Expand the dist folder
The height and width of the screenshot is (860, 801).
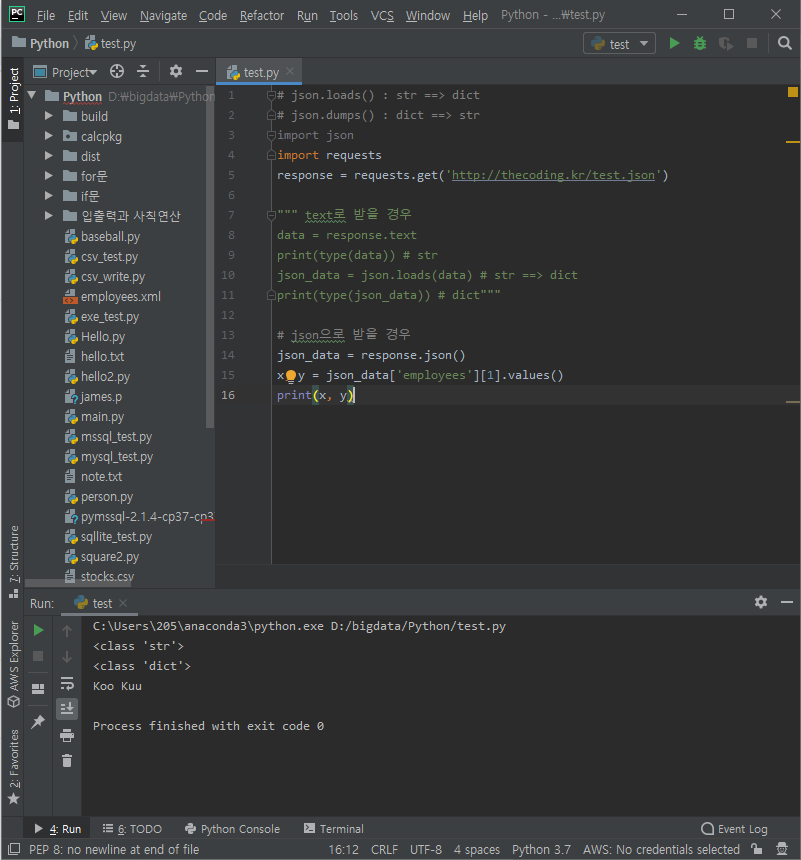tap(49, 156)
